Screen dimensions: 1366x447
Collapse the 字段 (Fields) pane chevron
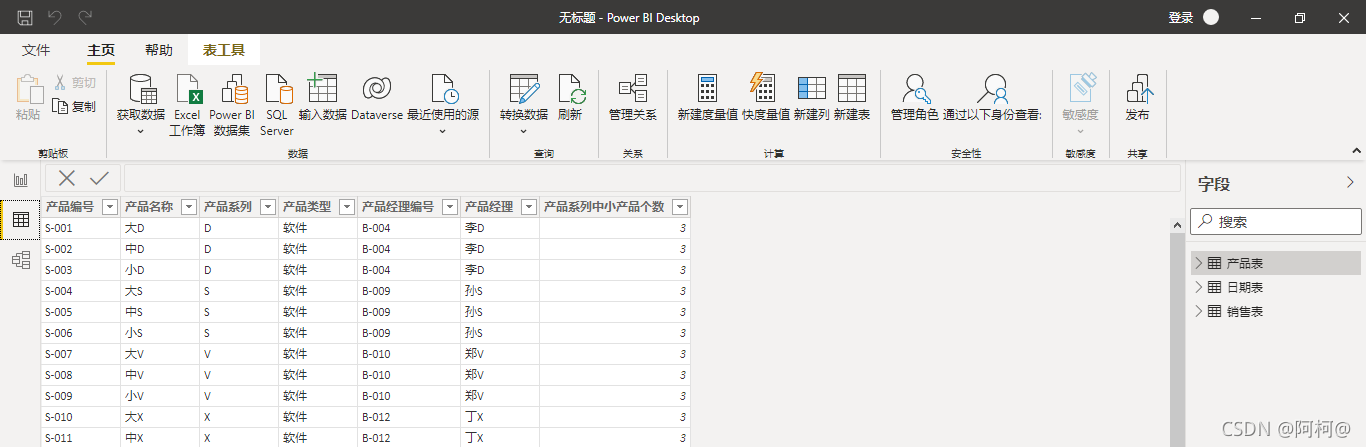point(1351,183)
